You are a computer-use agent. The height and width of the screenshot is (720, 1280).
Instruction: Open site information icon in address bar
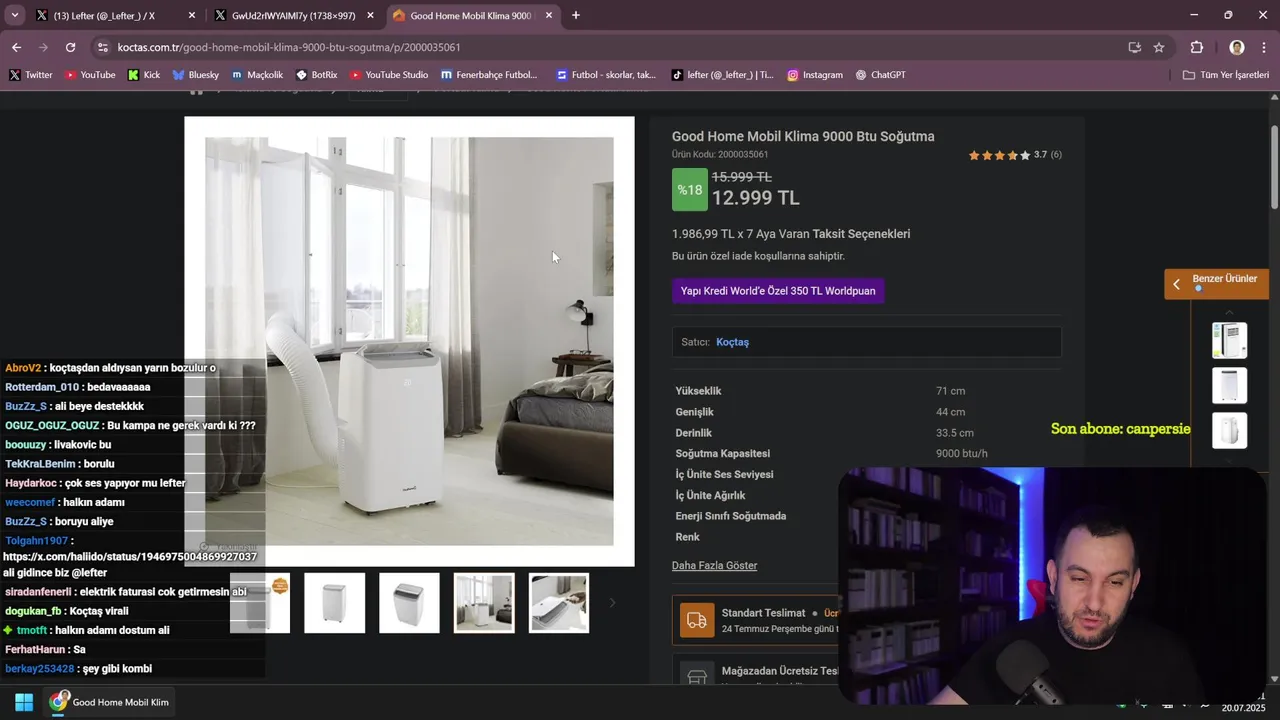102,47
